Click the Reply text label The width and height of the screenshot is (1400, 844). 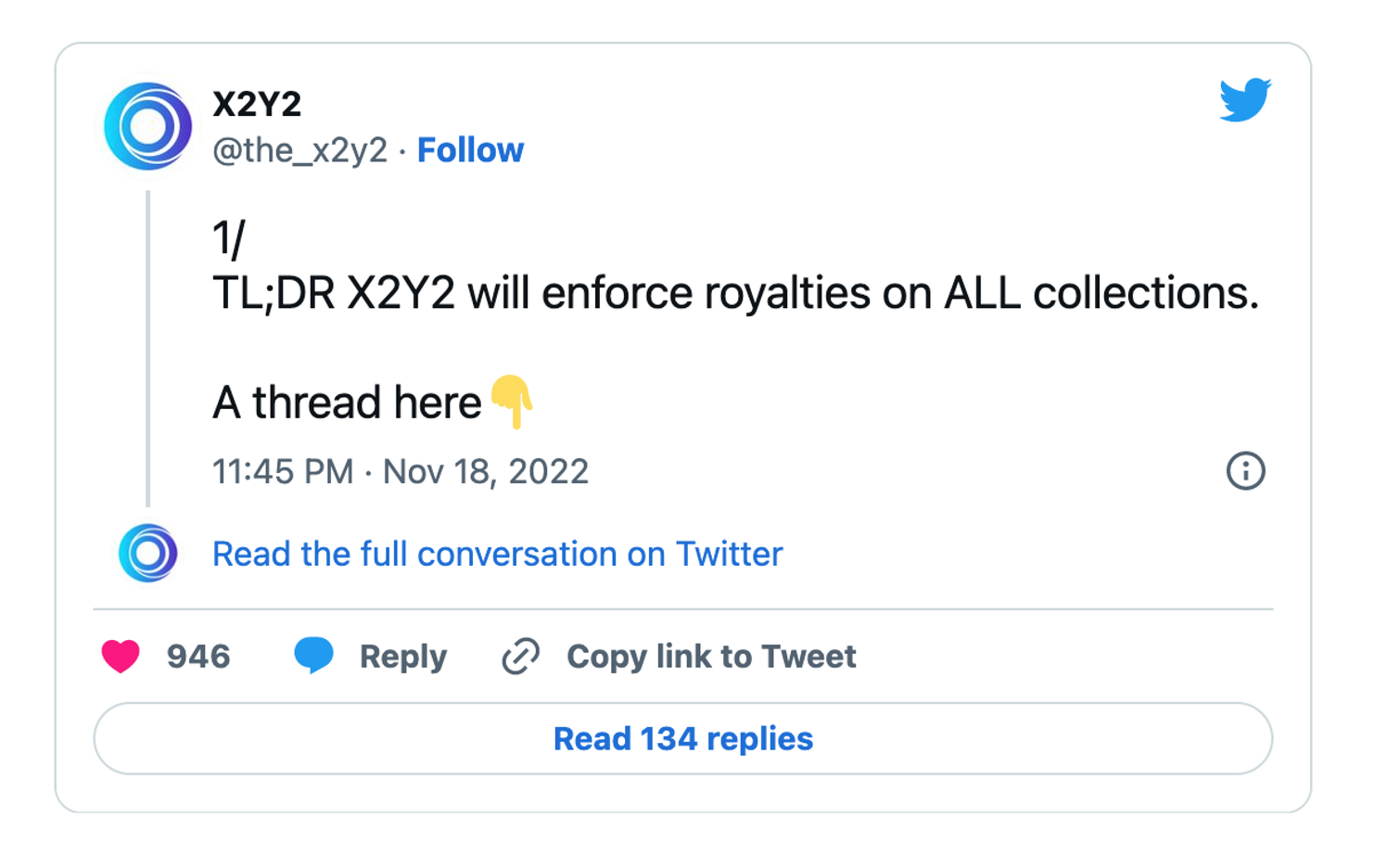point(401,656)
